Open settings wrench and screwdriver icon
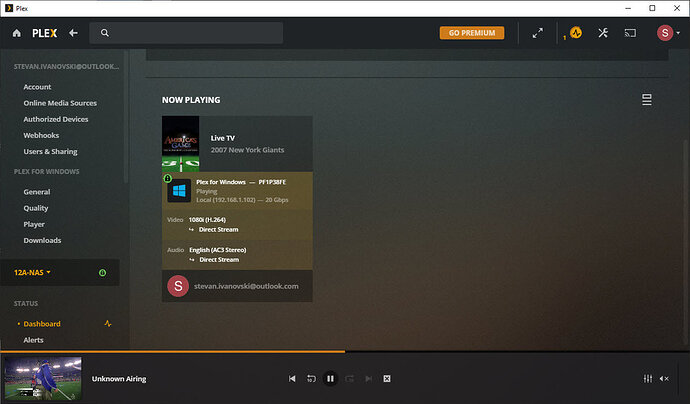690x404 pixels. (603, 33)
